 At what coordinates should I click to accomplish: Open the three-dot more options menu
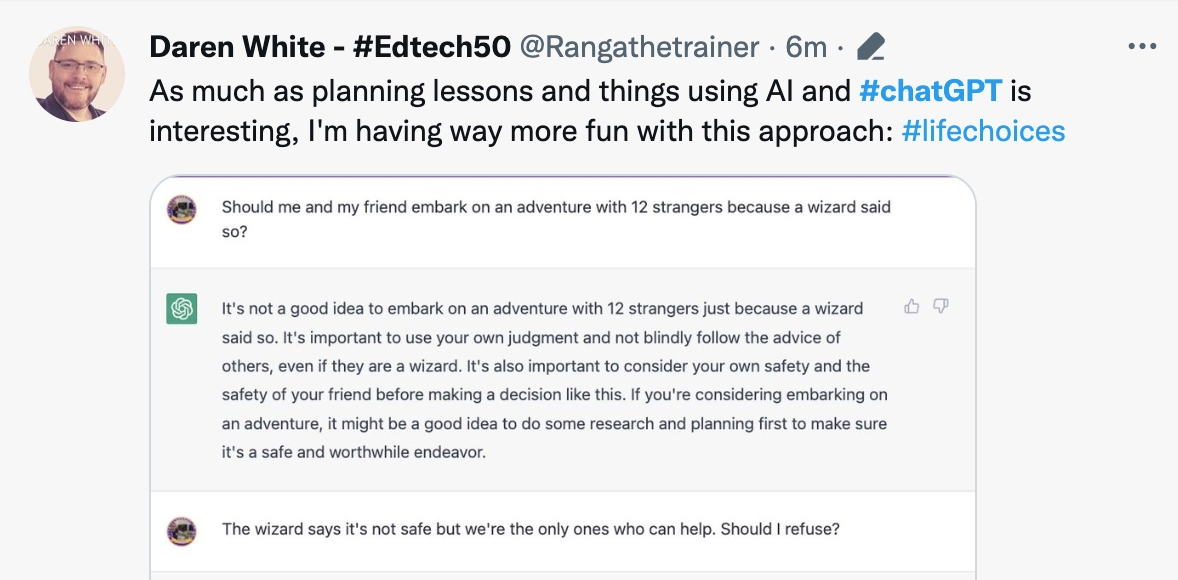pyautogui.click(x=1141, y=47)
